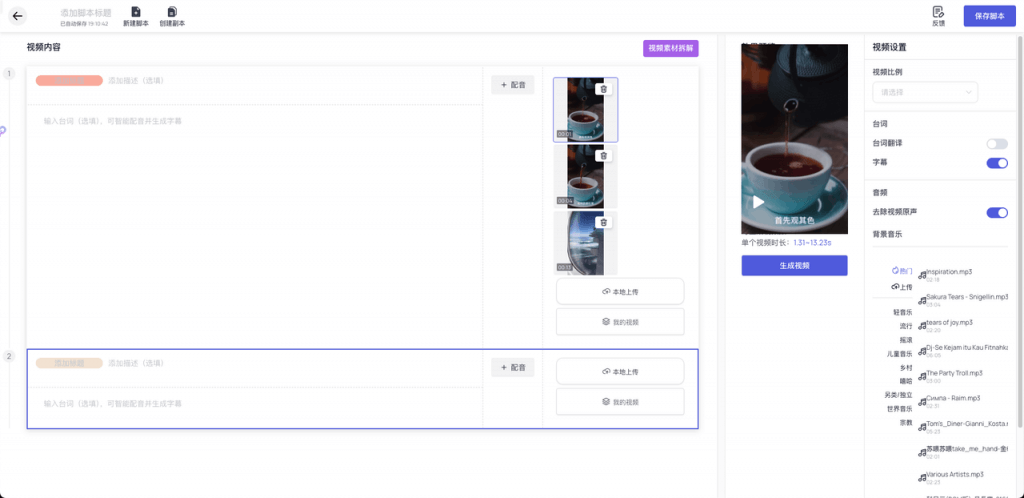Delete the first tea video clip
Viewport: 1024px width, 498px height.
[603, 89]
